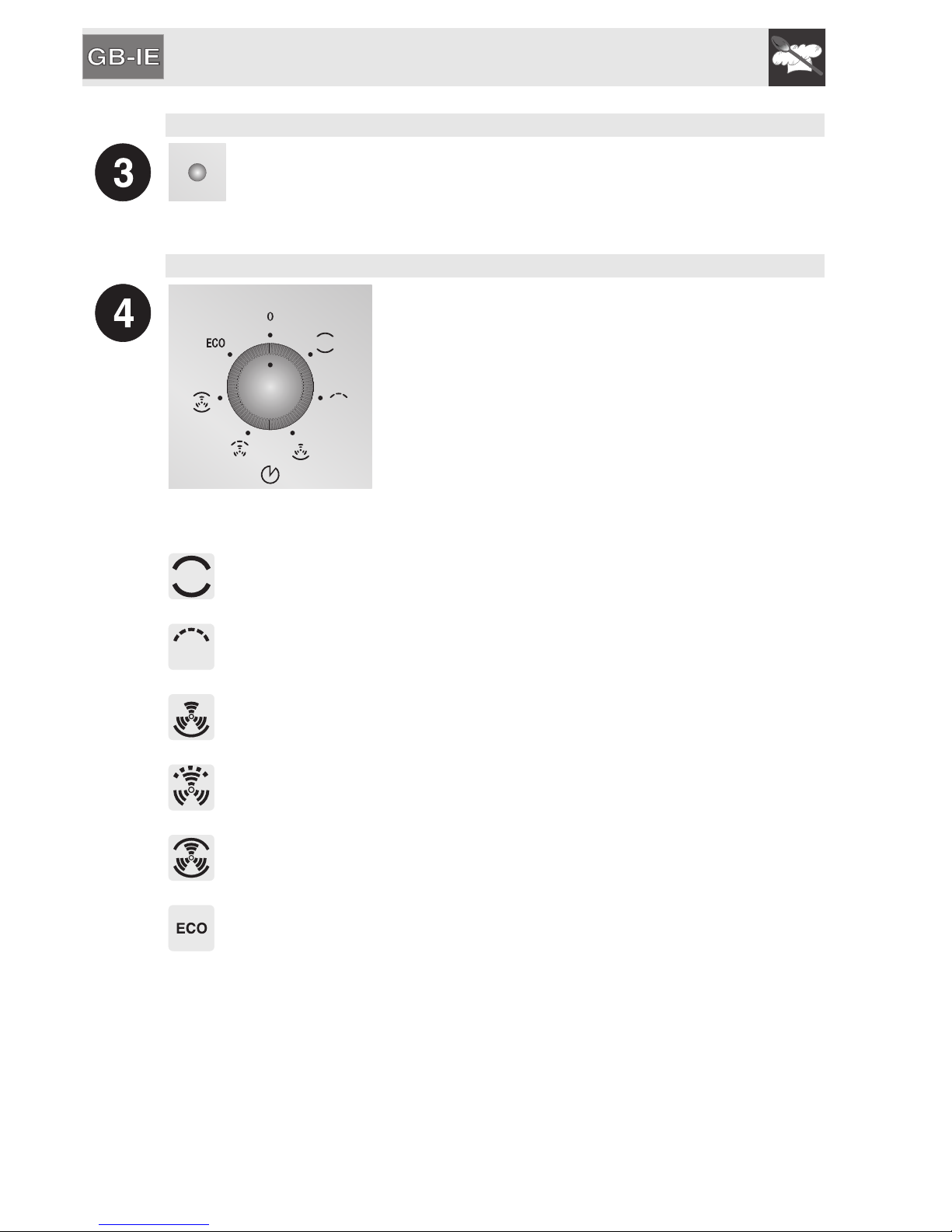The height and width of the screenshot is (1232, 952).
Task: Click the fan with grill legend tile
Action: point(191,787)
